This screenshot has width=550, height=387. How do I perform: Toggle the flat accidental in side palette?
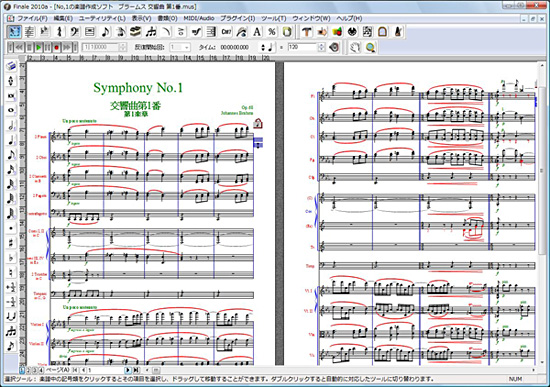click(x=11, y=258)
